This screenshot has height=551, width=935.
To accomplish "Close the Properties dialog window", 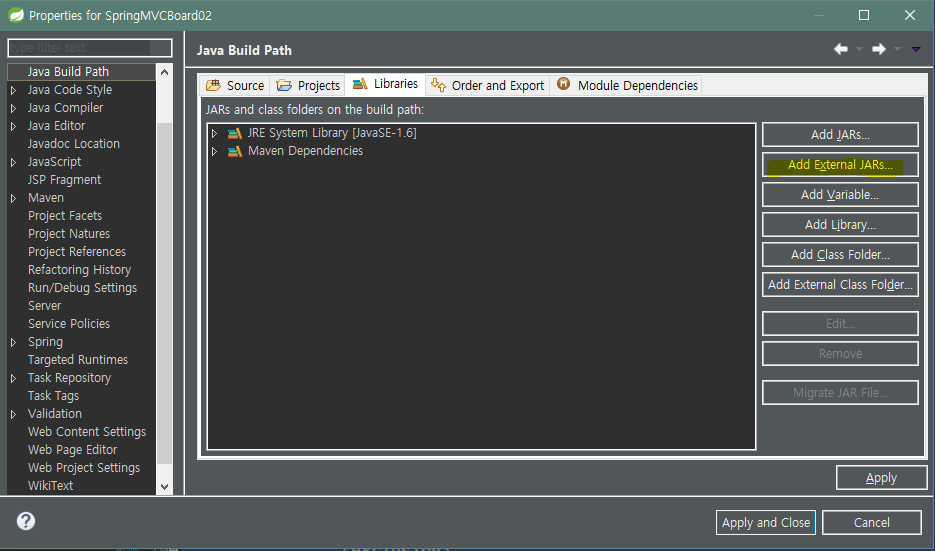I will pyautogui.click(x=909, y=15).
